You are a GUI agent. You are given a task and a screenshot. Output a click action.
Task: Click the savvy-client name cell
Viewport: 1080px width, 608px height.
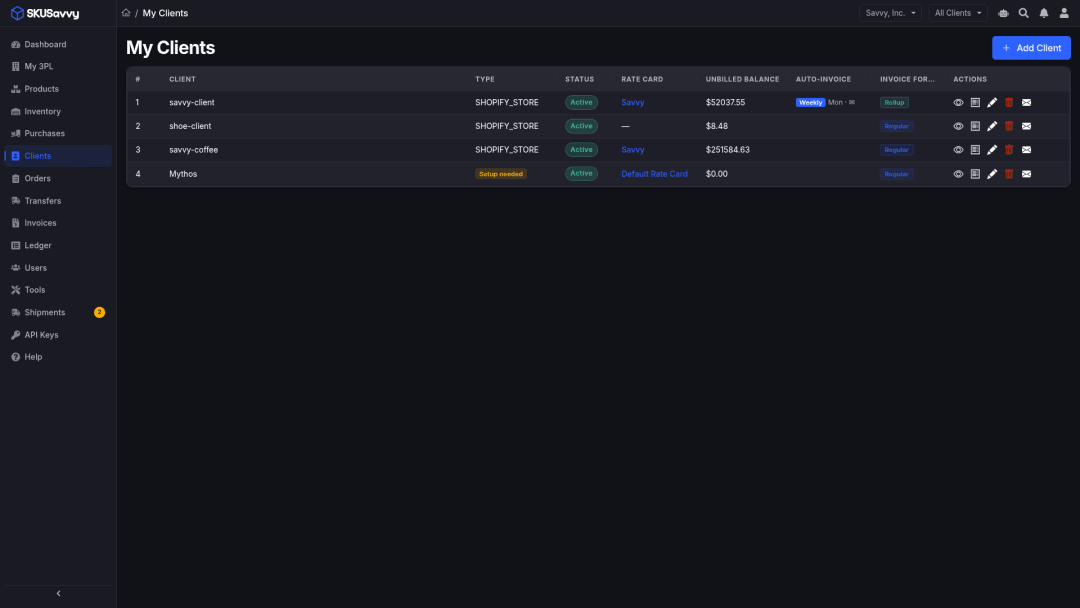pos(191,103)
